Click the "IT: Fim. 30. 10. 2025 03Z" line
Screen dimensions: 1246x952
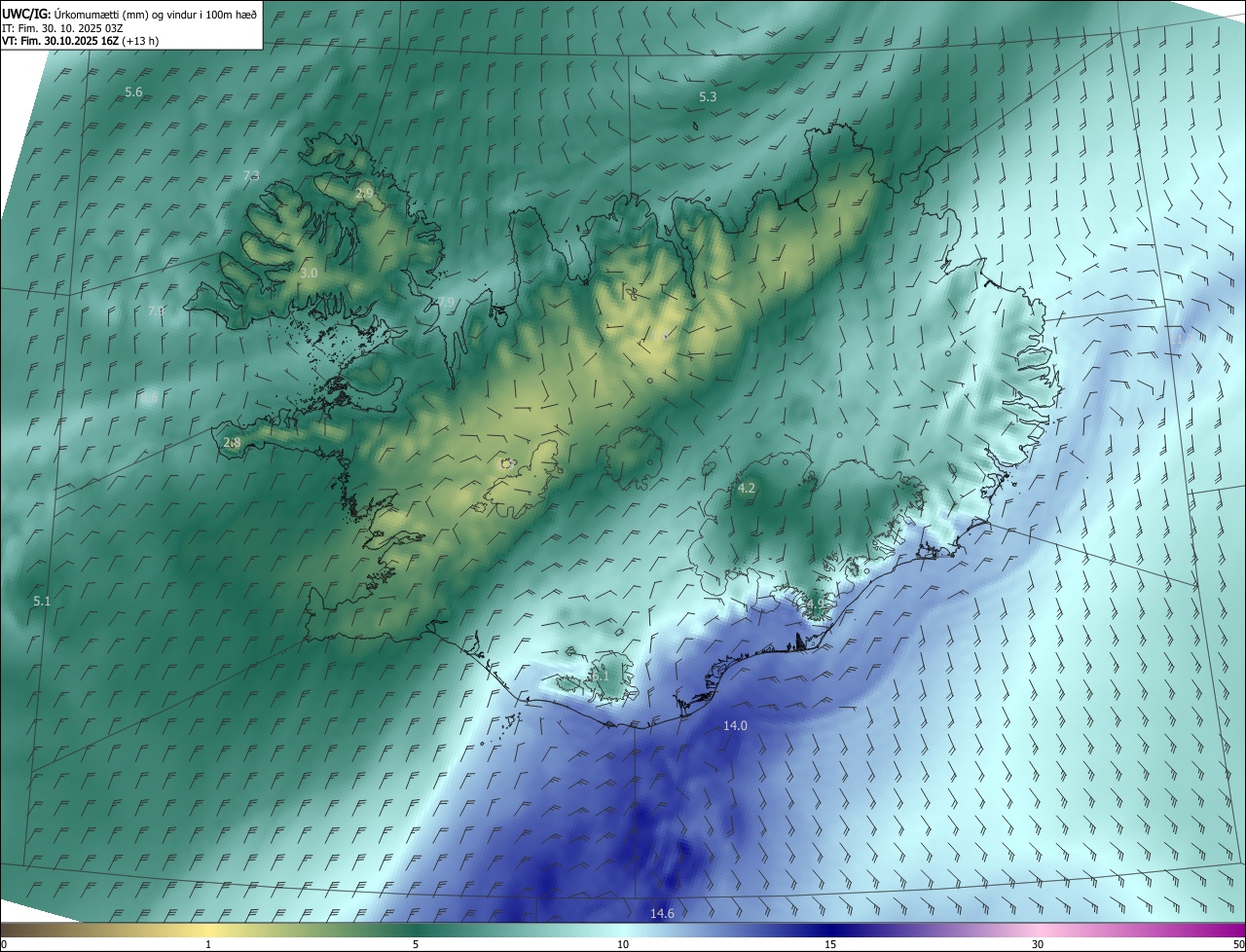point(62,28)
